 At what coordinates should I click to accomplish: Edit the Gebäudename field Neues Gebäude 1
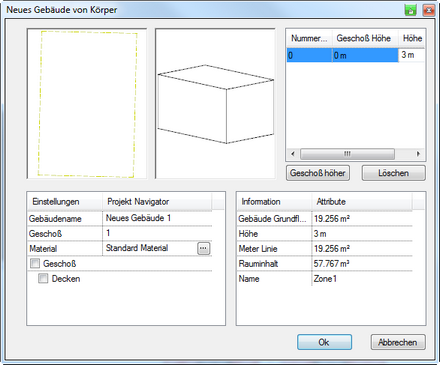[157, 218]
